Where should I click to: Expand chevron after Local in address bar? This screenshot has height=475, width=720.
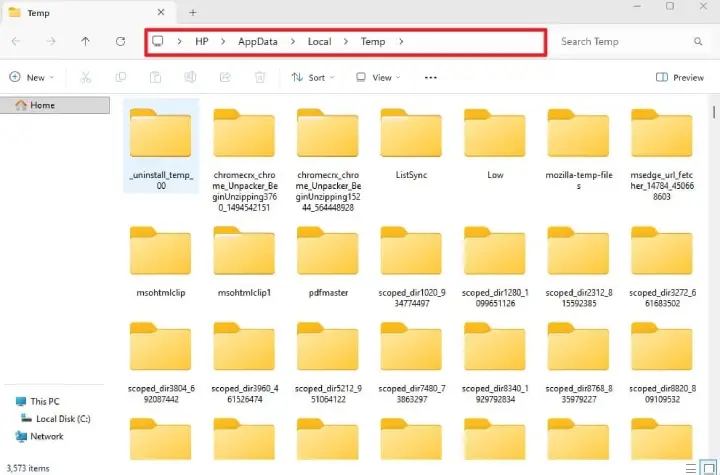[346, 41]
